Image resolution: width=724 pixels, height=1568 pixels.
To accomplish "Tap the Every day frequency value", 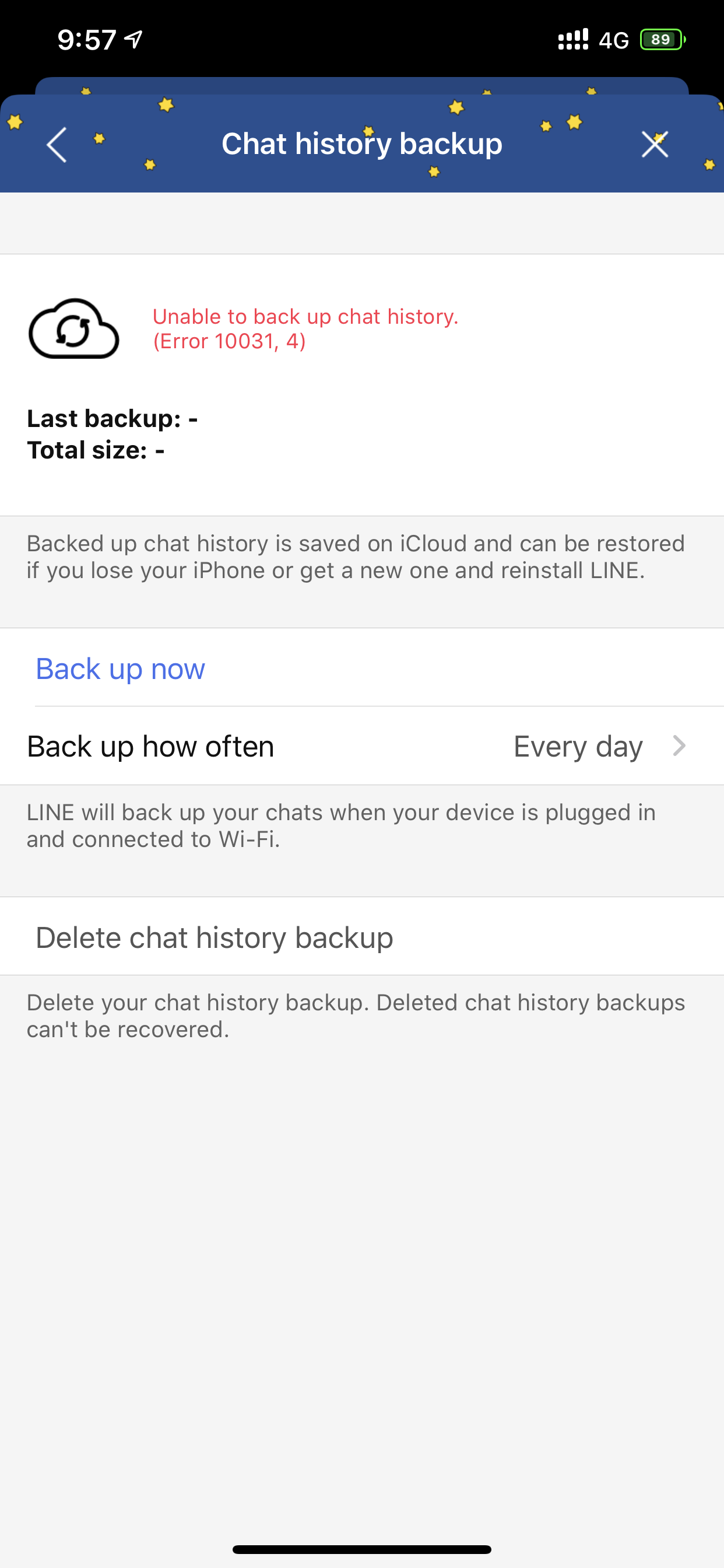I will click(578, 746).
